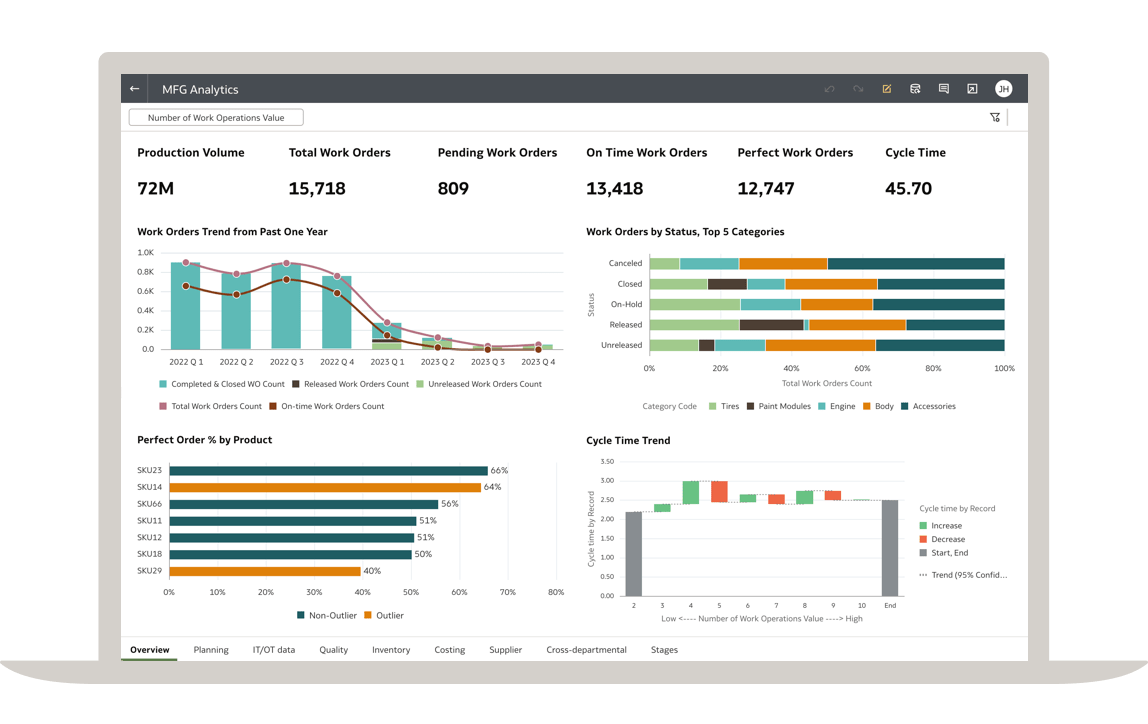Click the refresh data database icon
This screenshot has height=724, width=1148.
915,89
